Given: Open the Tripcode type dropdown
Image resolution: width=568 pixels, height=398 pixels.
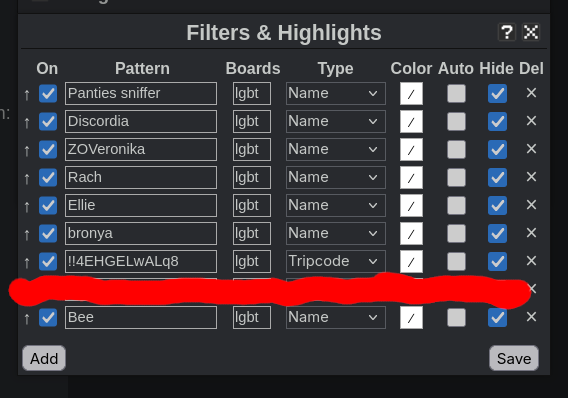Looking at the screenshot, I should [335, 261].
